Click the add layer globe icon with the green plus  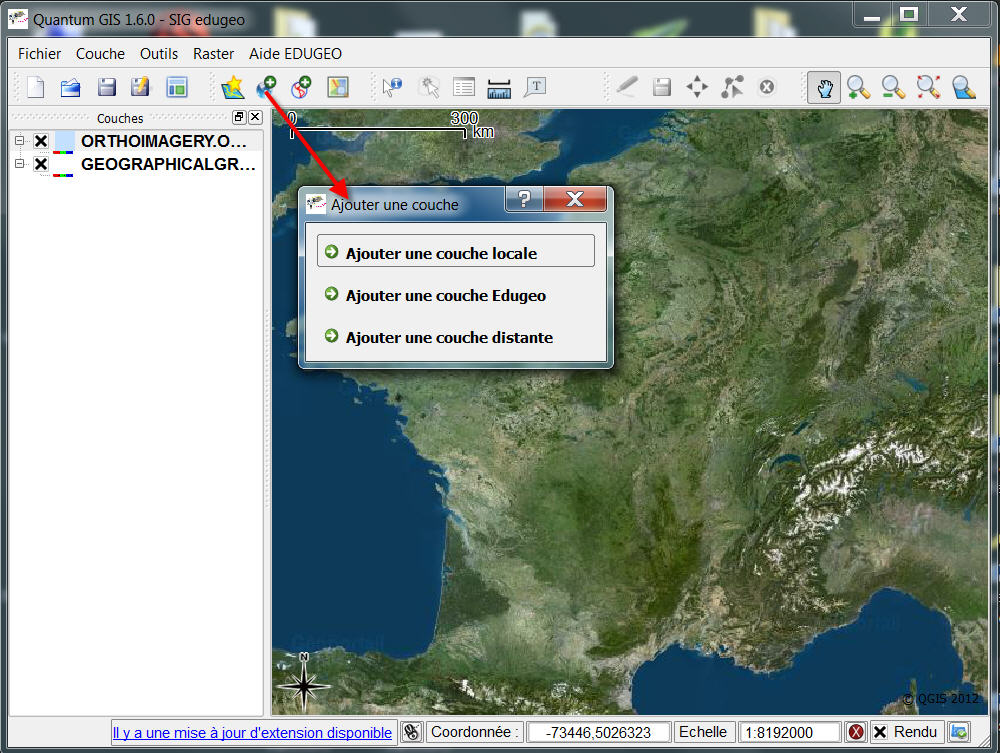pyautogui.click(x=267, y=87)
